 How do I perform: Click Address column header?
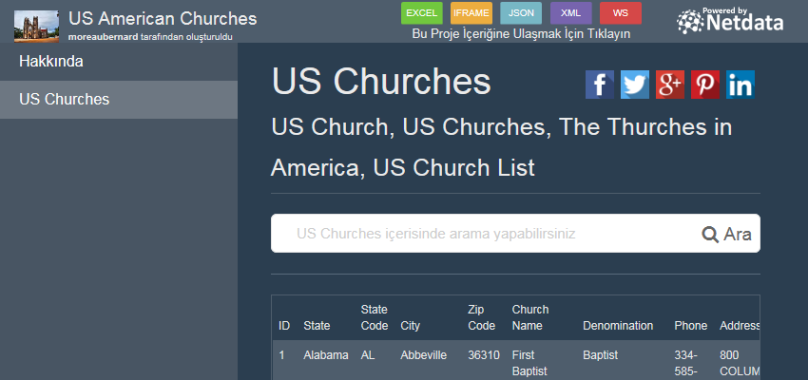(740, 326)
